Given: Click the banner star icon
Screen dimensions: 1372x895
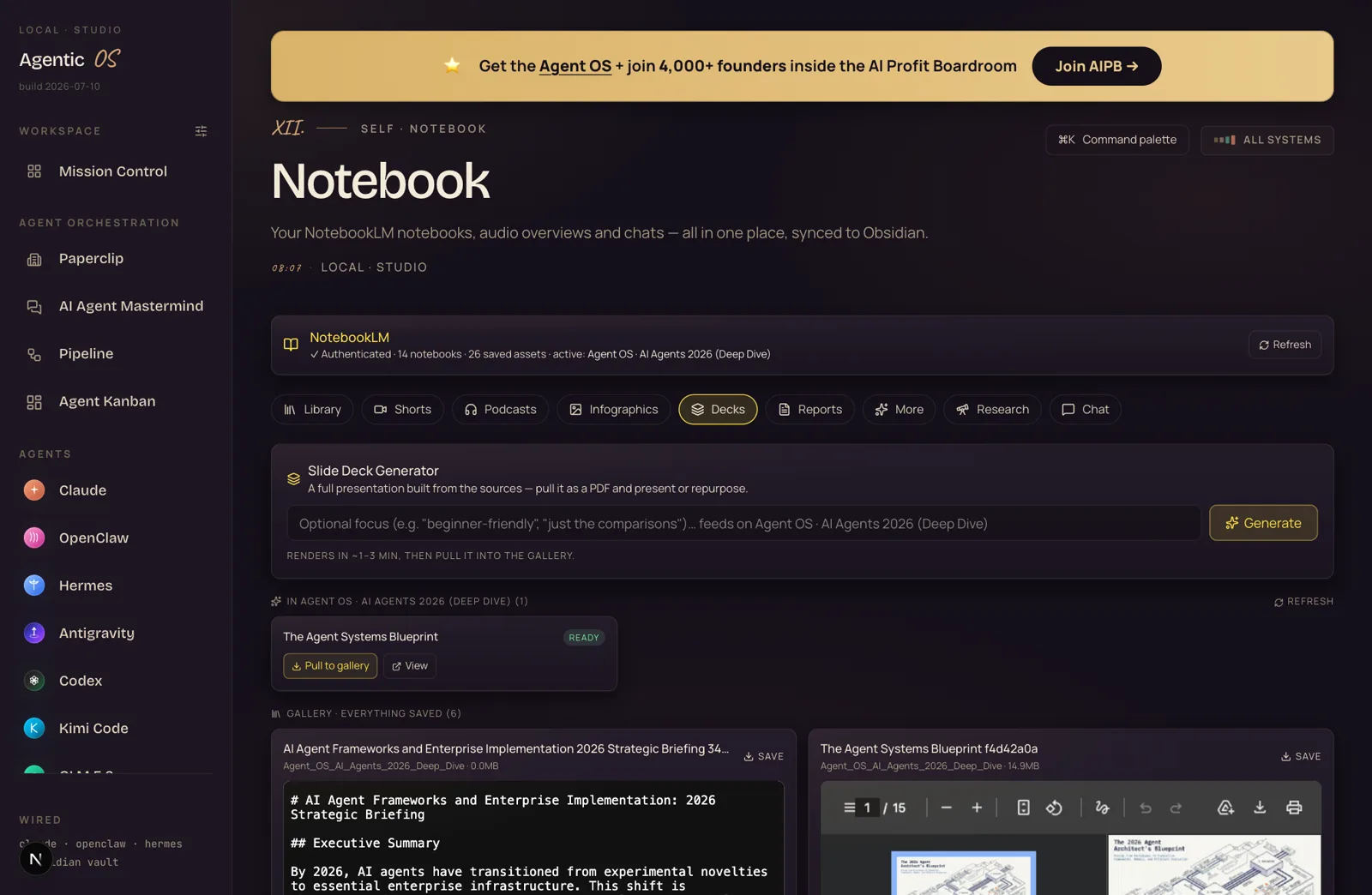Looking at the screenshot, I should [452, 65].
